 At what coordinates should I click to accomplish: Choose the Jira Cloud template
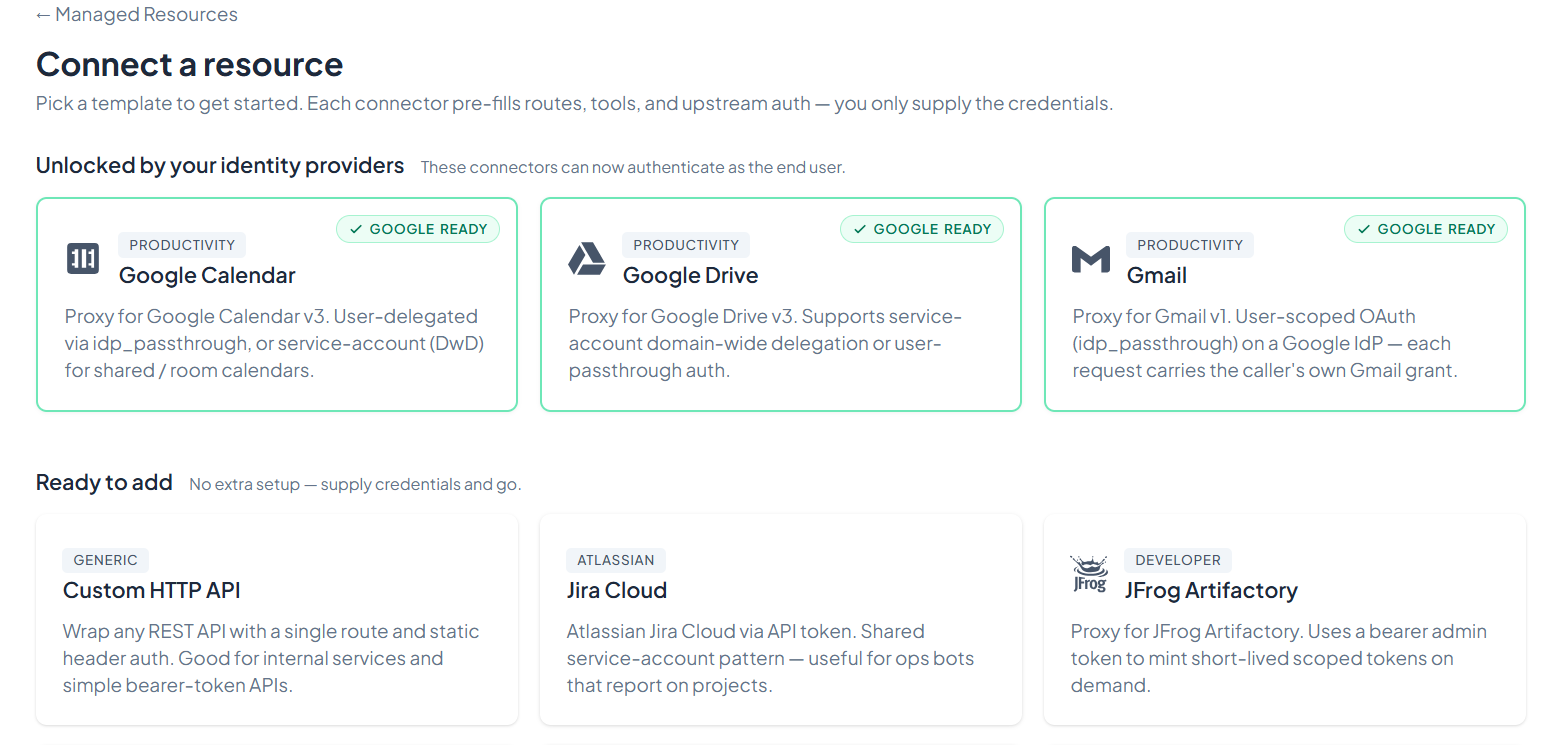(x=781, y=619)
